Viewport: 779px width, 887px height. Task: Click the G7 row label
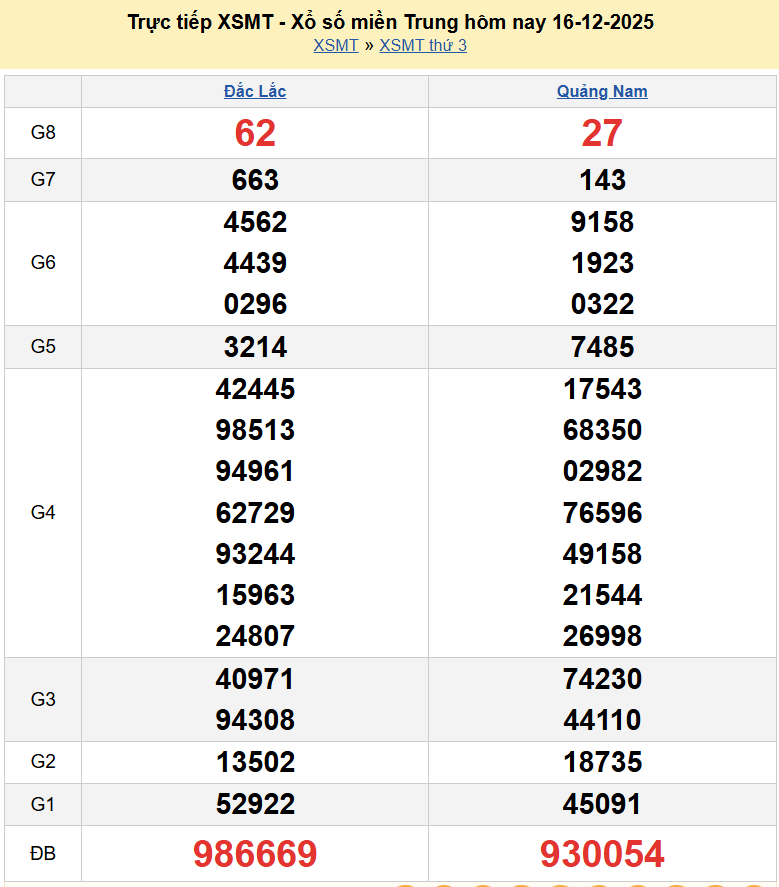tap(43, 179)
